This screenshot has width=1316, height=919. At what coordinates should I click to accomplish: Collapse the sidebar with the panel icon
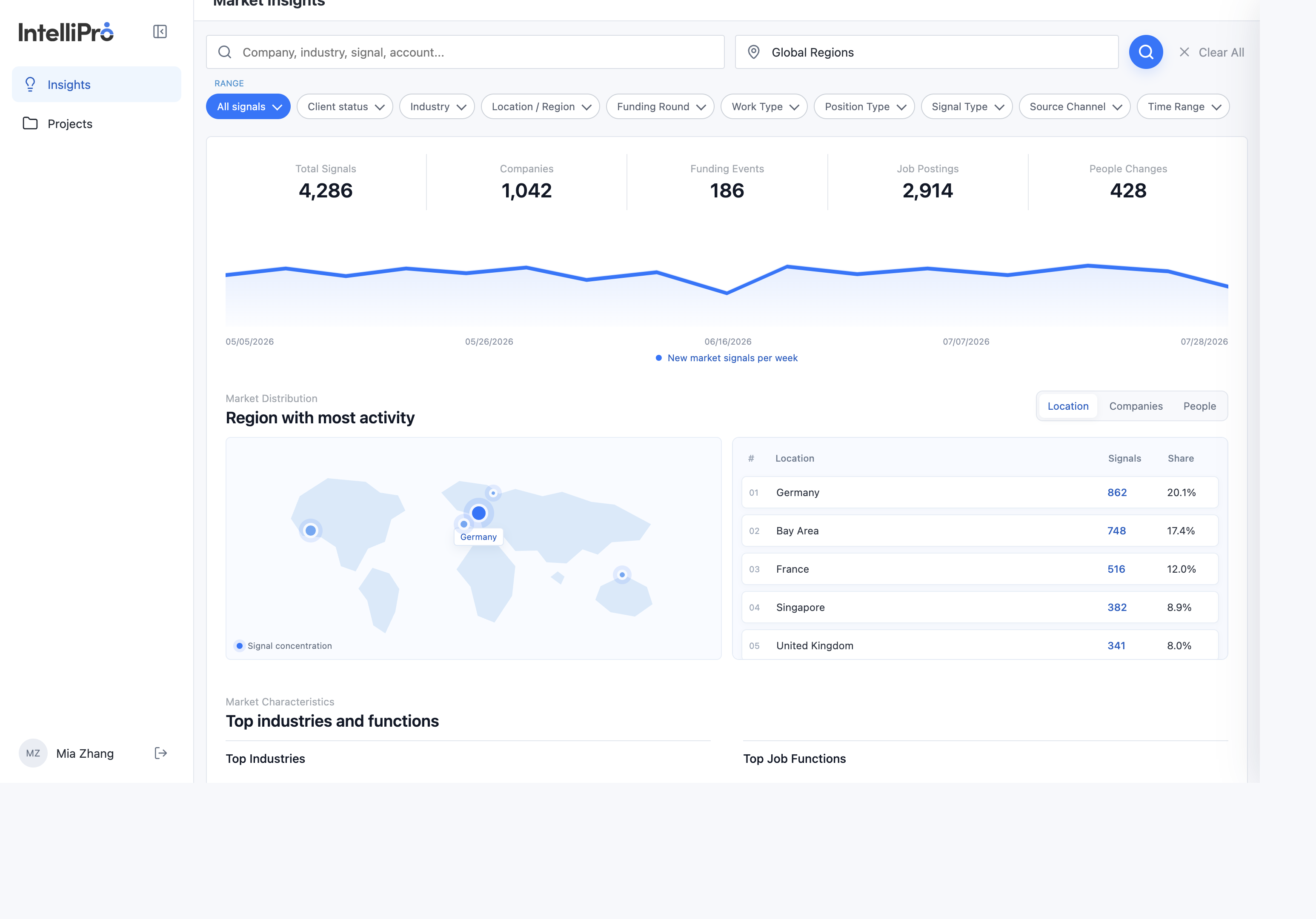pyautogui.click(x=160, y=31)
